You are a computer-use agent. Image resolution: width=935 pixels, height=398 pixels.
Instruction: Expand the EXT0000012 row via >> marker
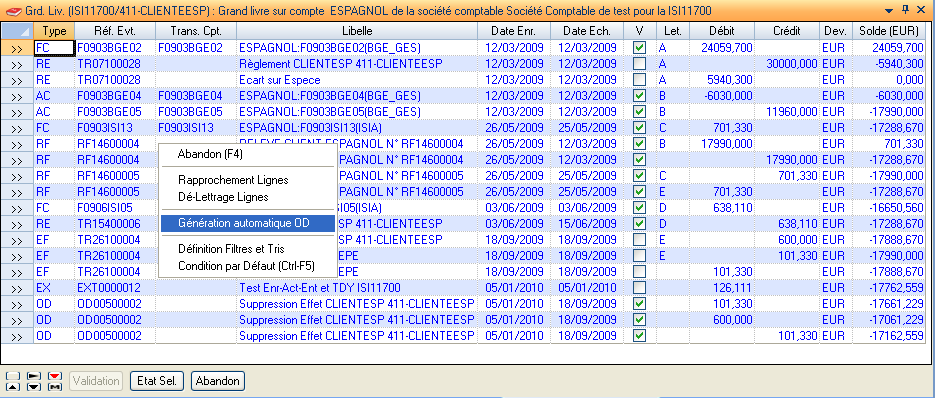pos(17,288)
